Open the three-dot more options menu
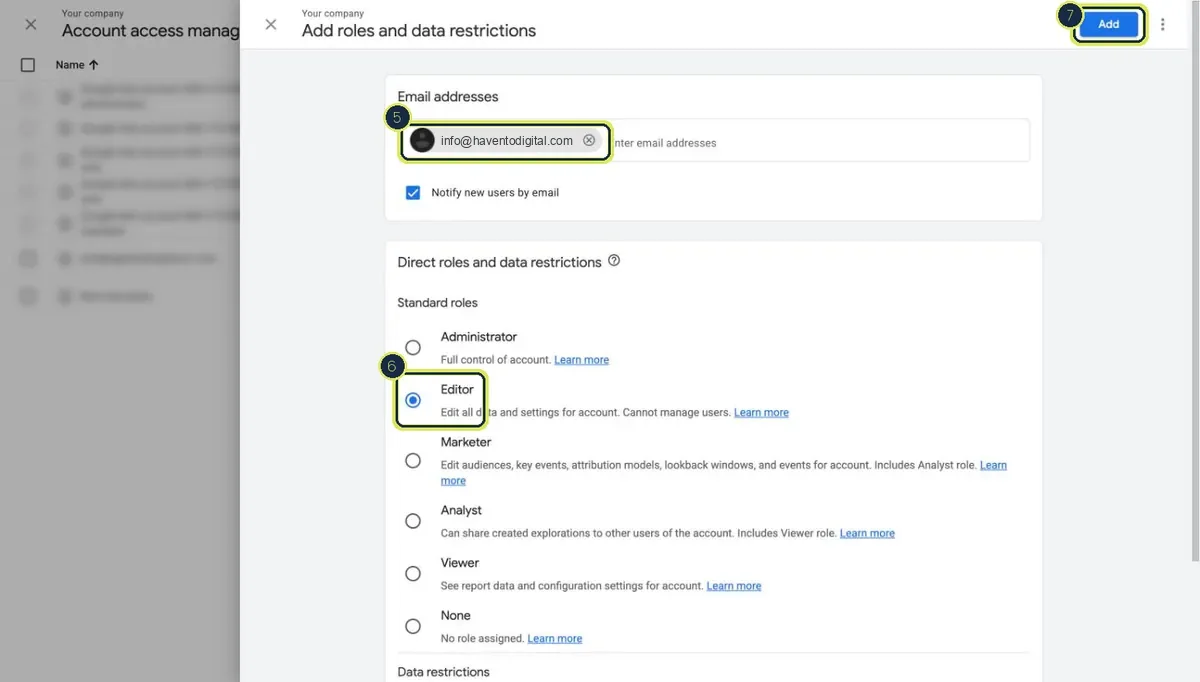Viewport: 1200px width, 682px height. (1162, 24)
